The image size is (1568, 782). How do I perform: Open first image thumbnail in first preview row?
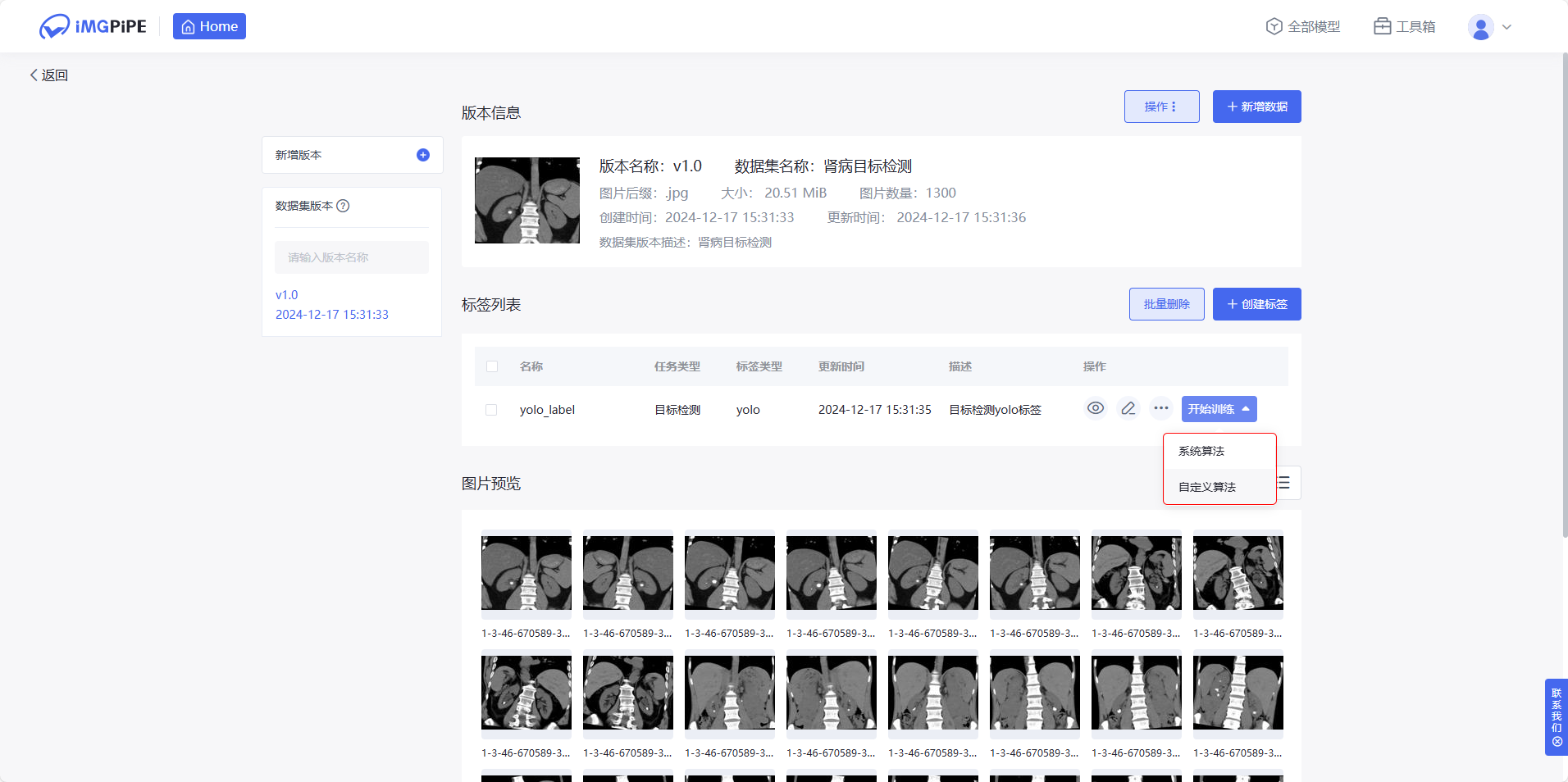(x=526, y=573)
